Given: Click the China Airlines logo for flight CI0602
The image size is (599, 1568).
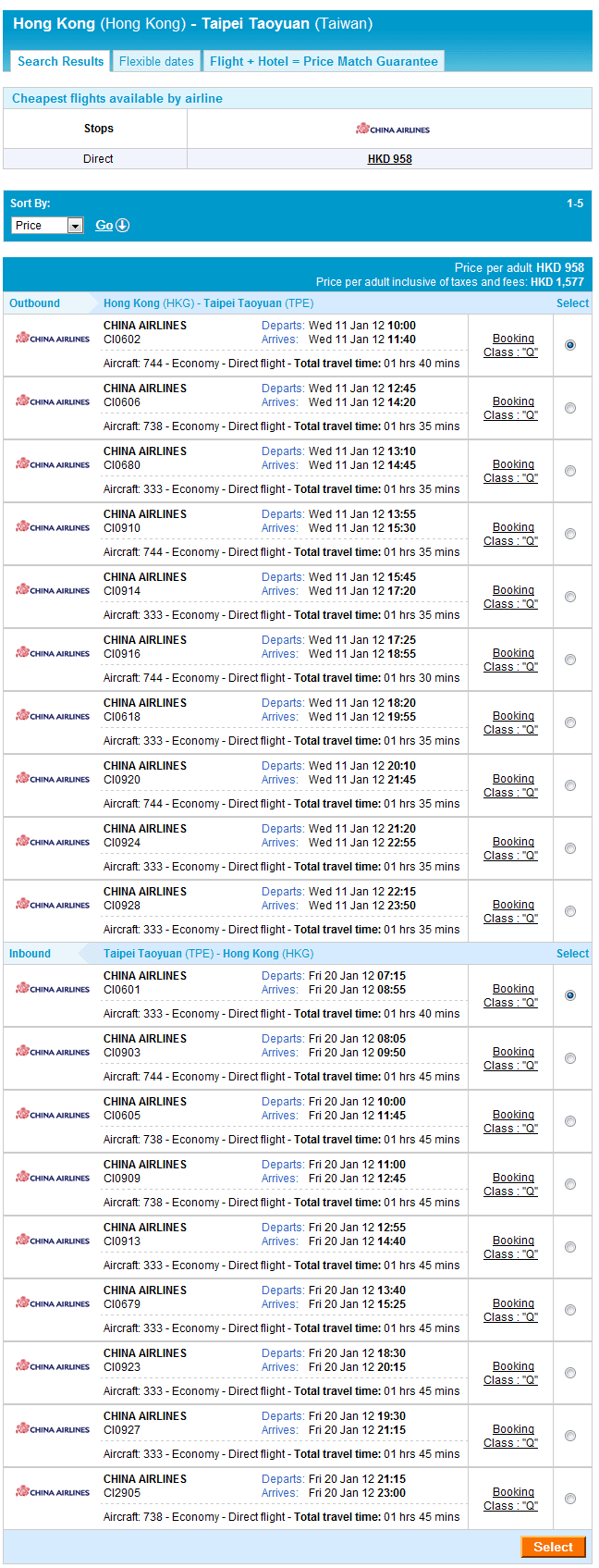Looking at the screenshot, I should [53, 339].
